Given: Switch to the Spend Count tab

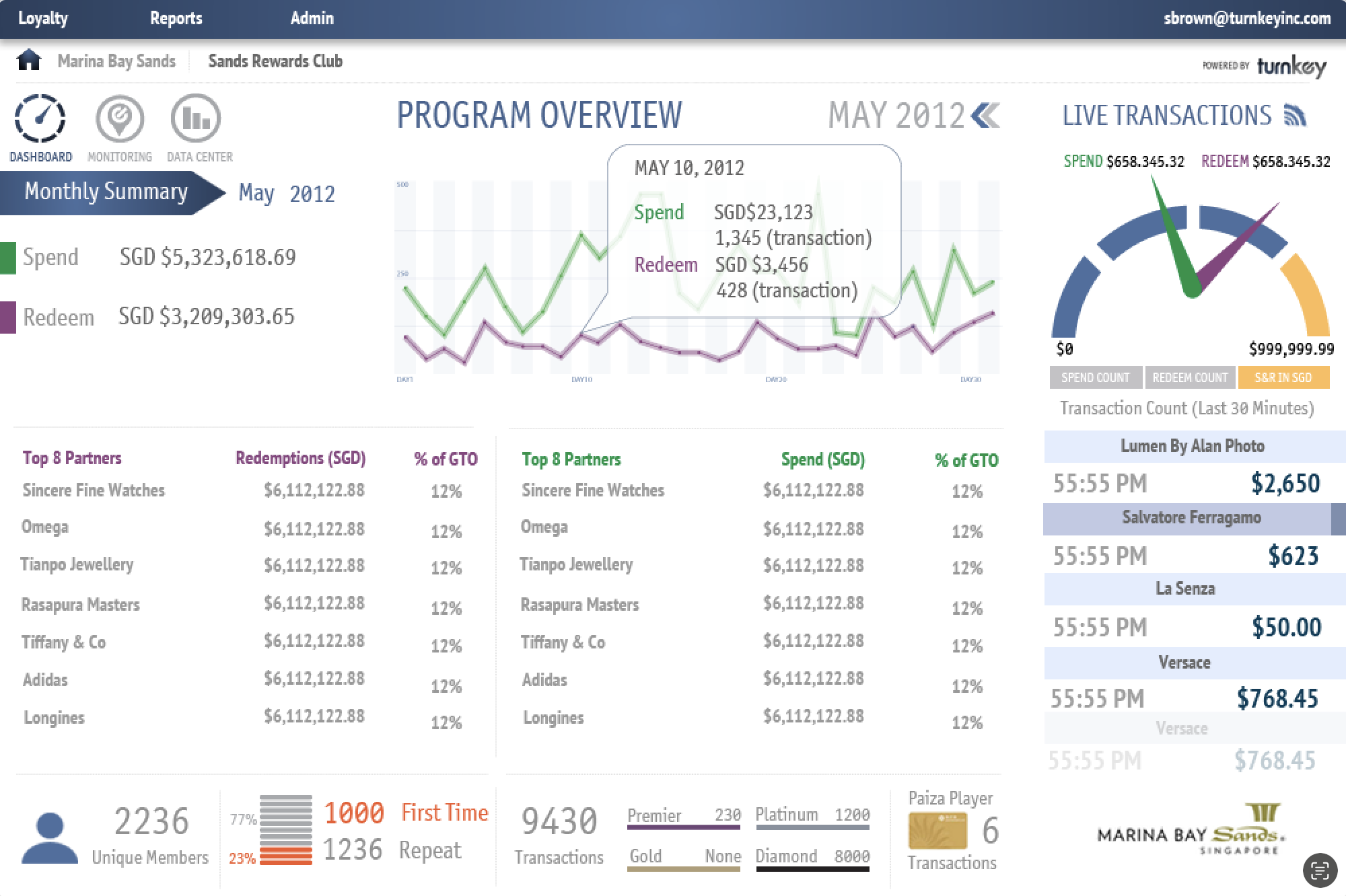Looking at the screenshot, I should tap(1096, 377).
